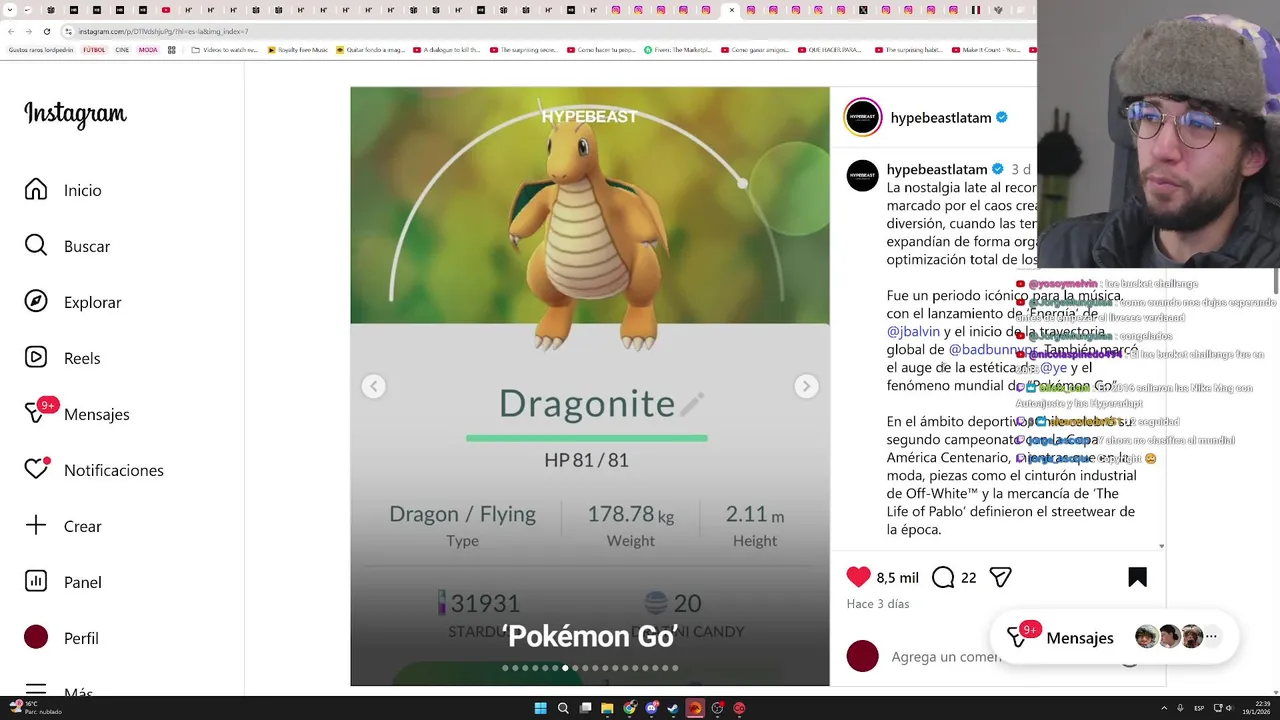Open the CINE bookmark
This screenshot has height=720, width=1280.
pyautogui.click(x=122, y=49)
